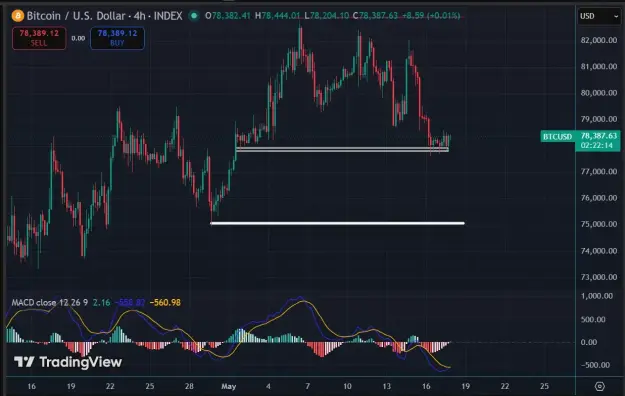Click the 10 date label on time axis
625x396 pixels.
347,386
